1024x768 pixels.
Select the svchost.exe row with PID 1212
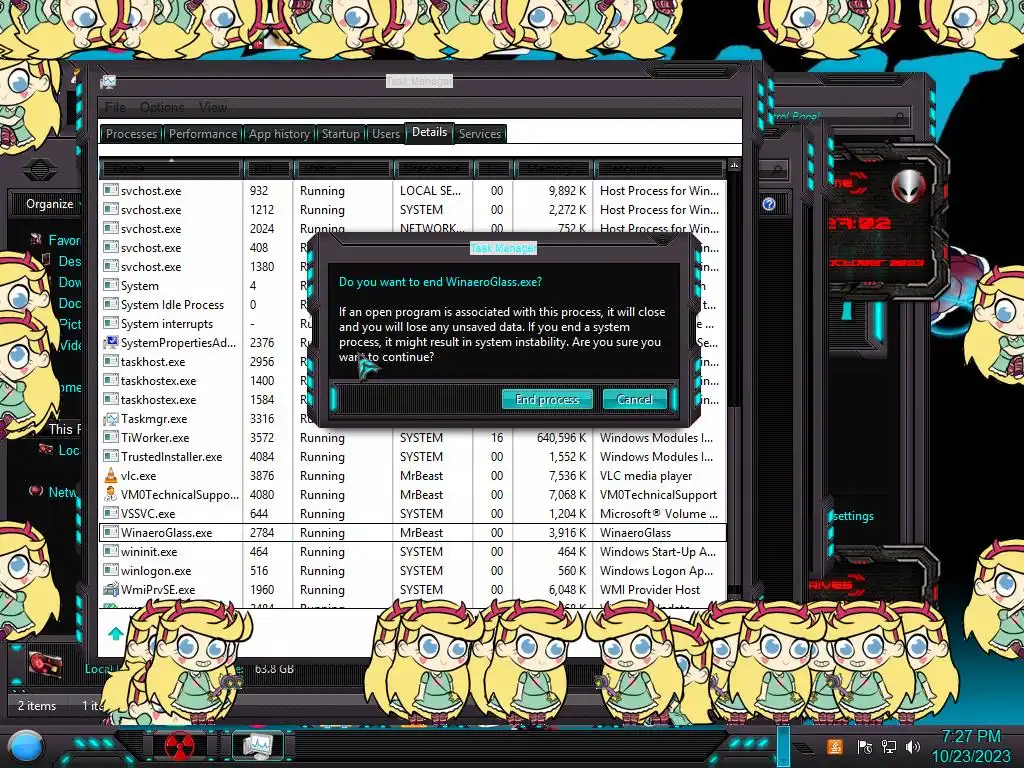413,210
